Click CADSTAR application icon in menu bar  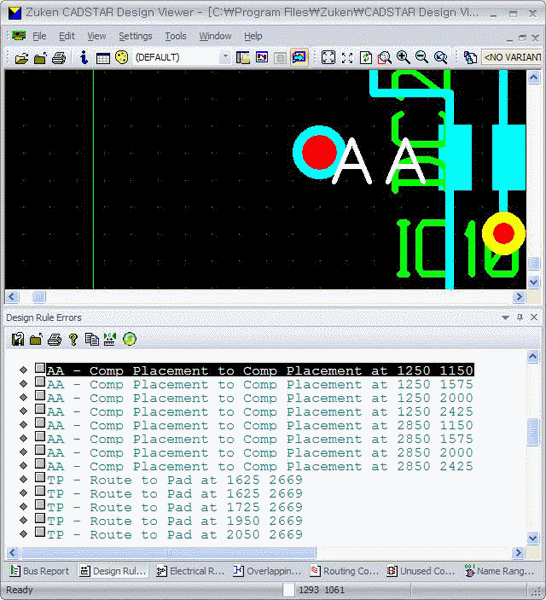coord(18,36)
